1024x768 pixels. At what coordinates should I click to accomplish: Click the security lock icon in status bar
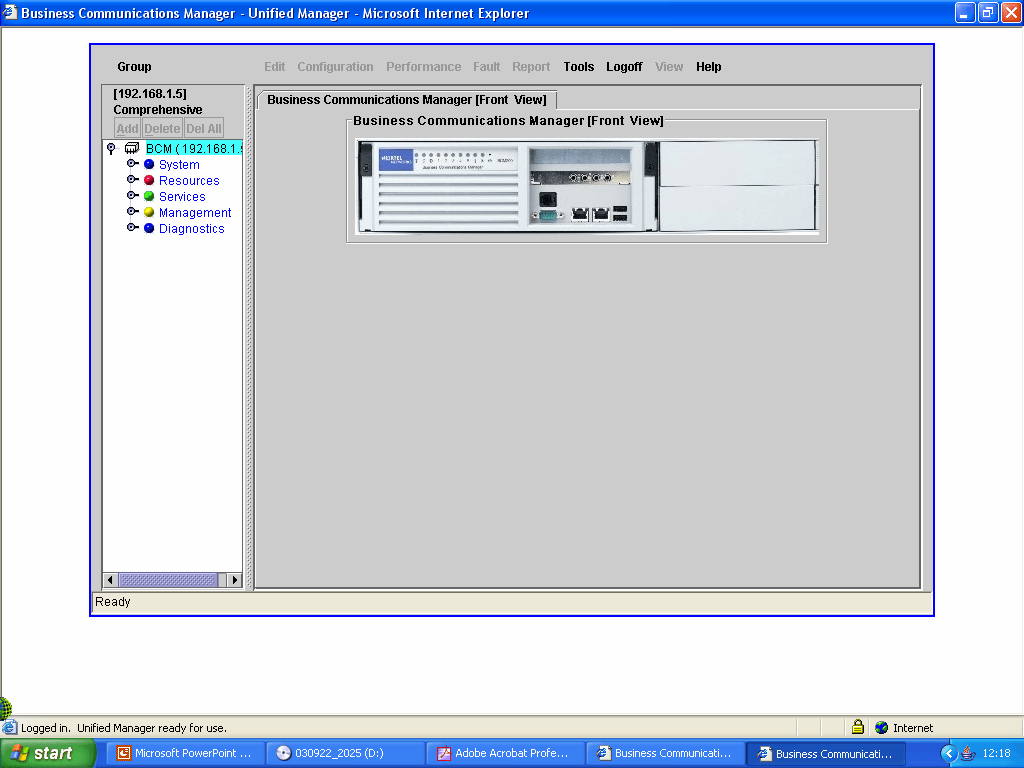(x=857, y=727)
